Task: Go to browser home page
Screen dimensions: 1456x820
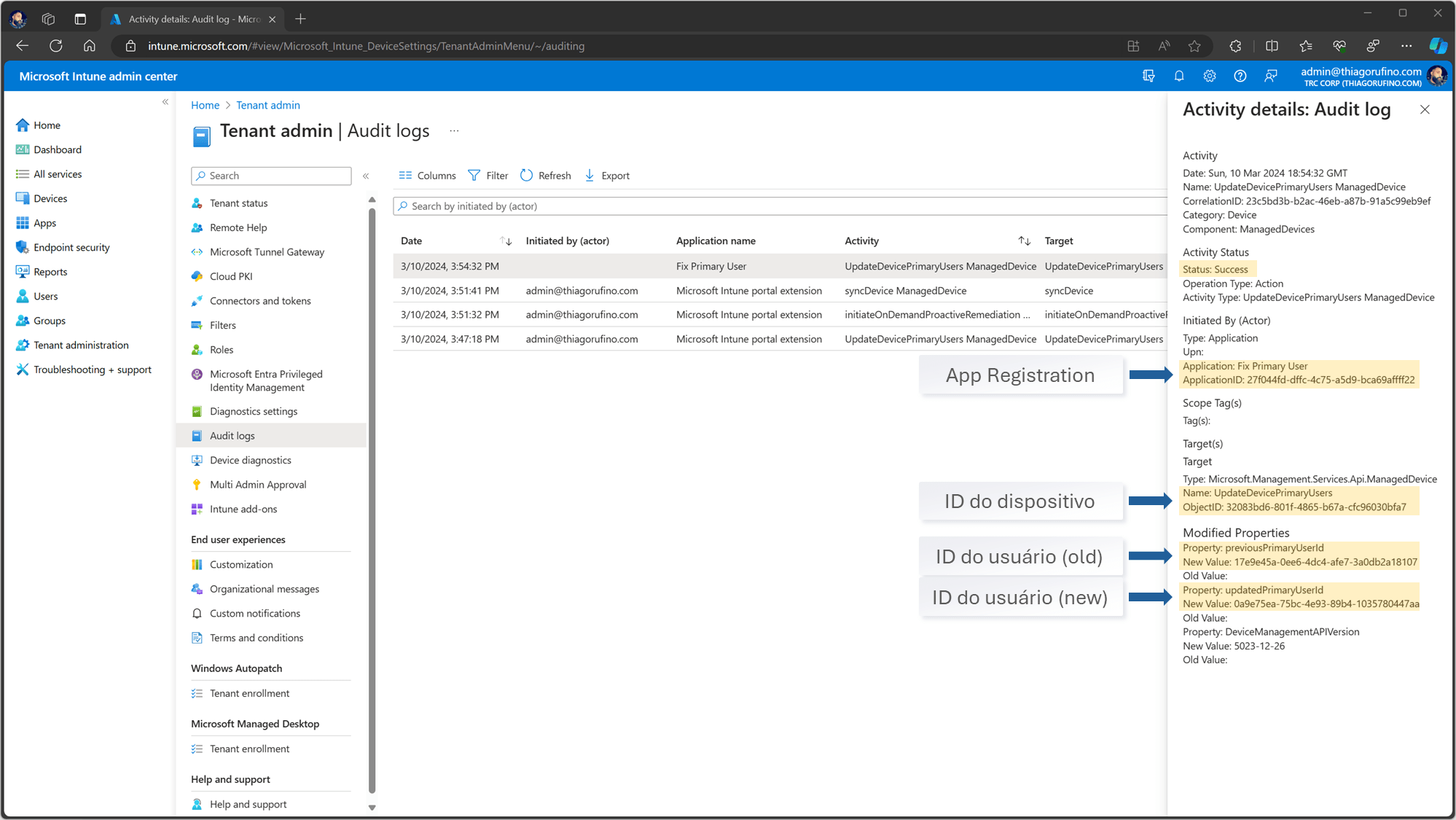Action: (90, 46)
